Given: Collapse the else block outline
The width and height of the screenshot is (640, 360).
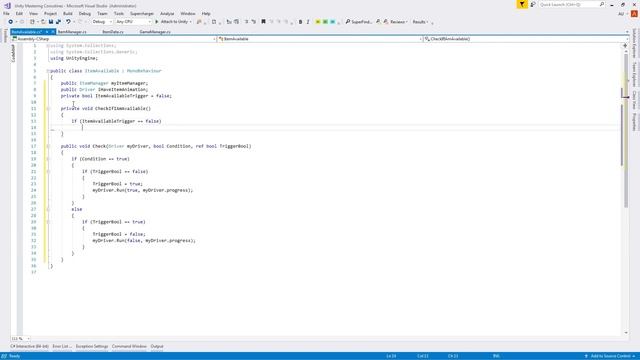Looking at the screenshot, I should [48, 209].
